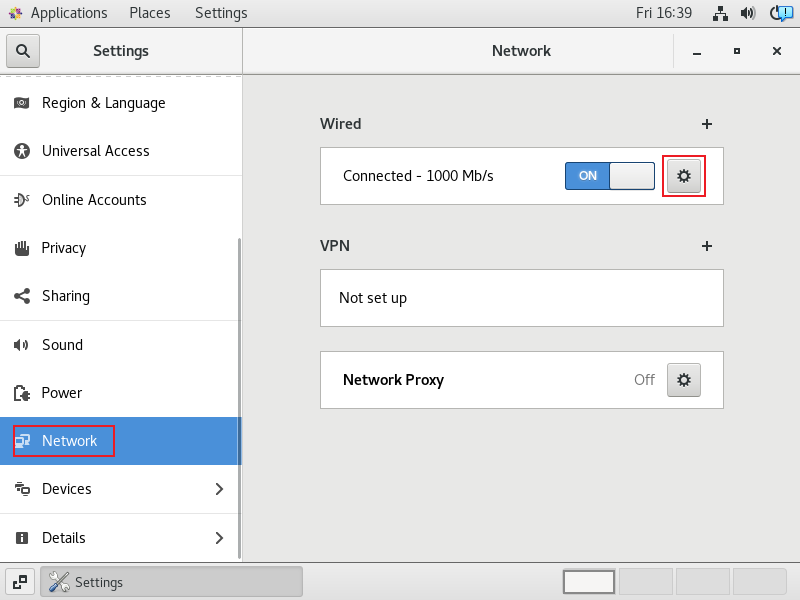800x600 pixels.
Task: Click the Details info icon
Action: (x=21, y=538)
